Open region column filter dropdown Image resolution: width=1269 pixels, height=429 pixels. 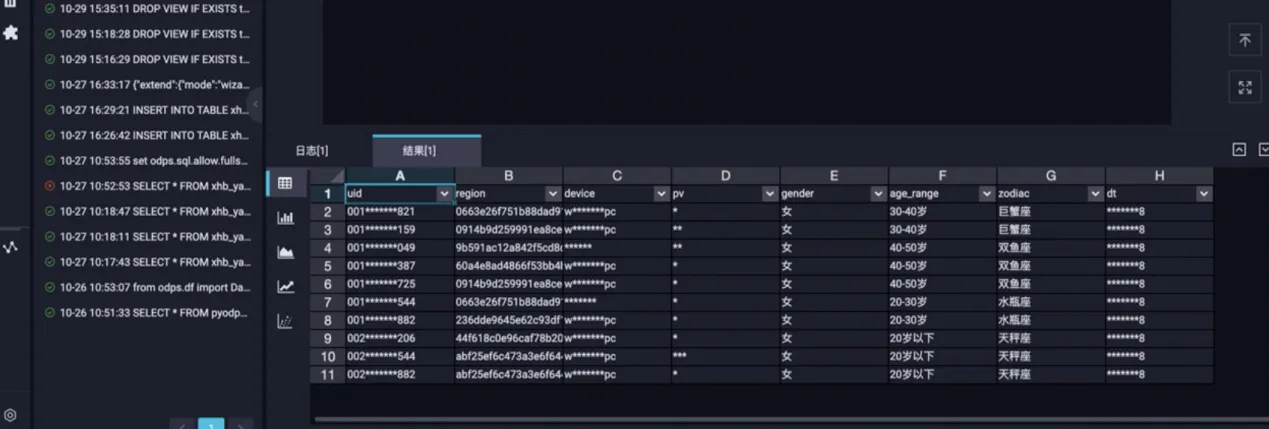pyautogui.click(x=552, y=194)
